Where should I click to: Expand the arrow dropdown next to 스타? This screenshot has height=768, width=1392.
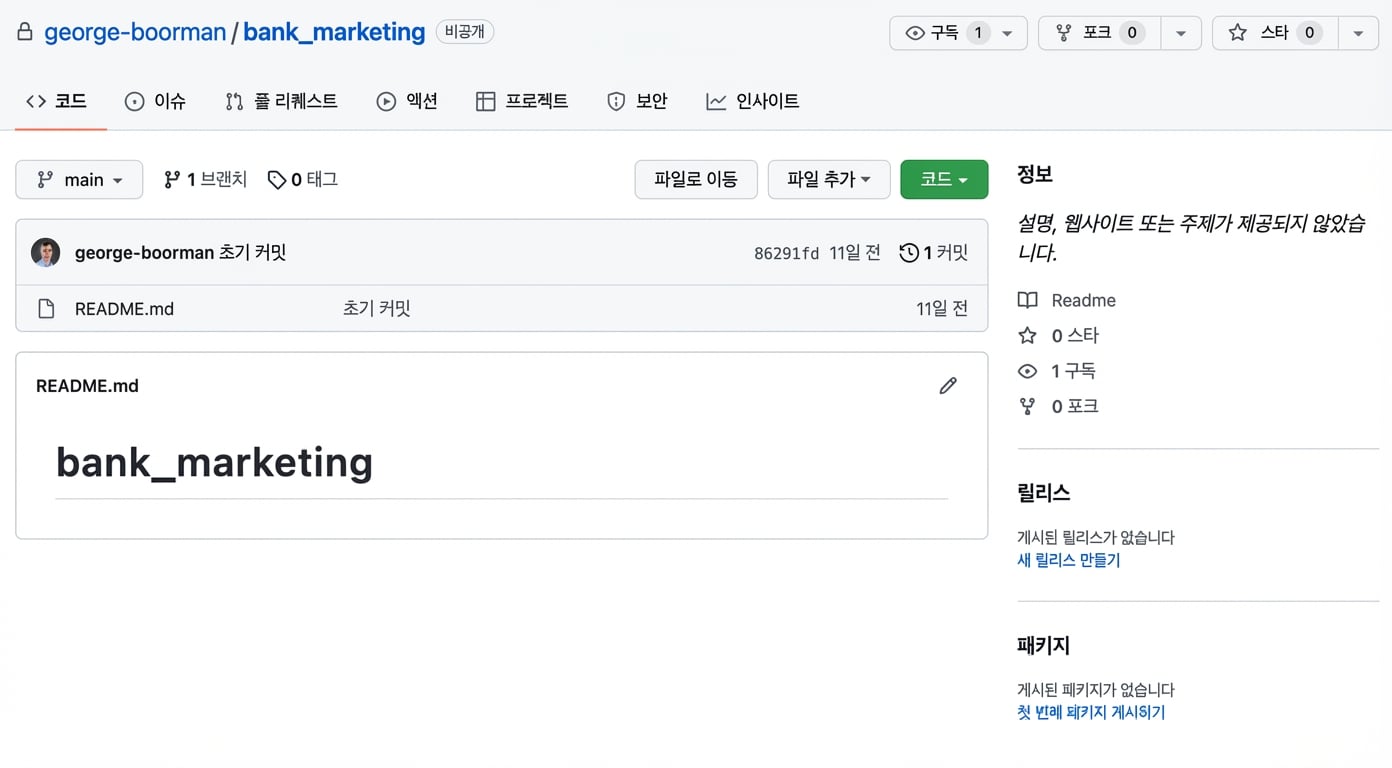point(1358,33)
